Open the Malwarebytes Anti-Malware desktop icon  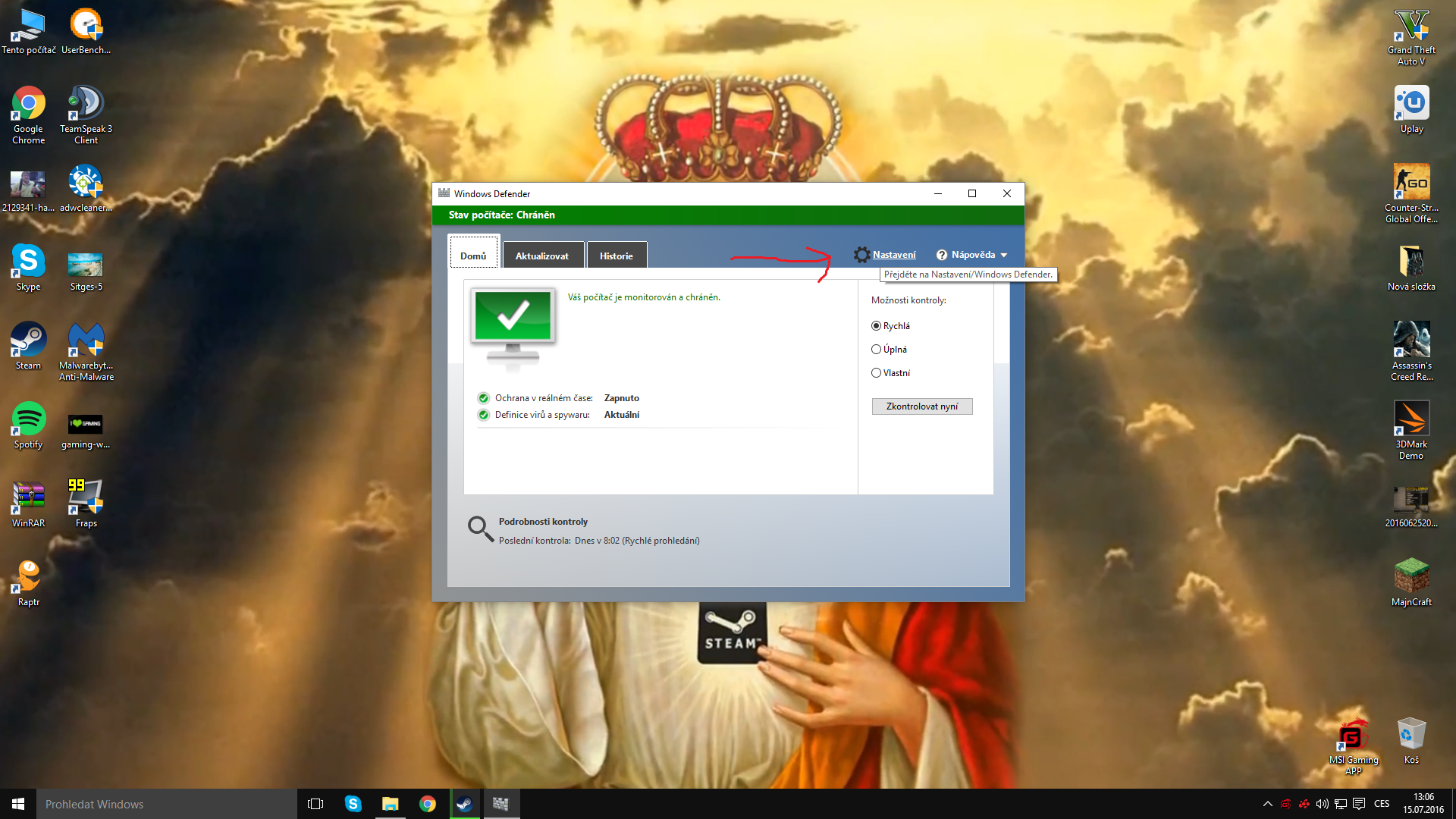pyautogui.click(x=86, y=340)
